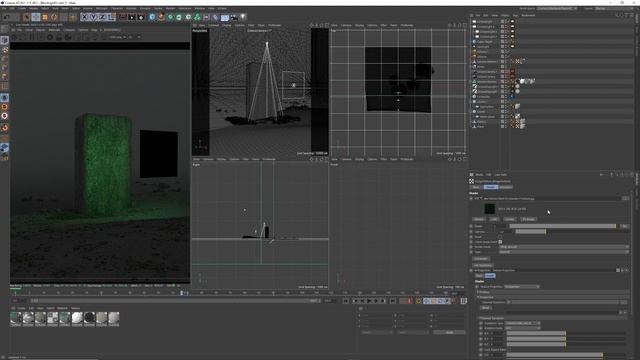
Task: Open the Objects menu in Object Manager
Action: [x=505, y=16]
